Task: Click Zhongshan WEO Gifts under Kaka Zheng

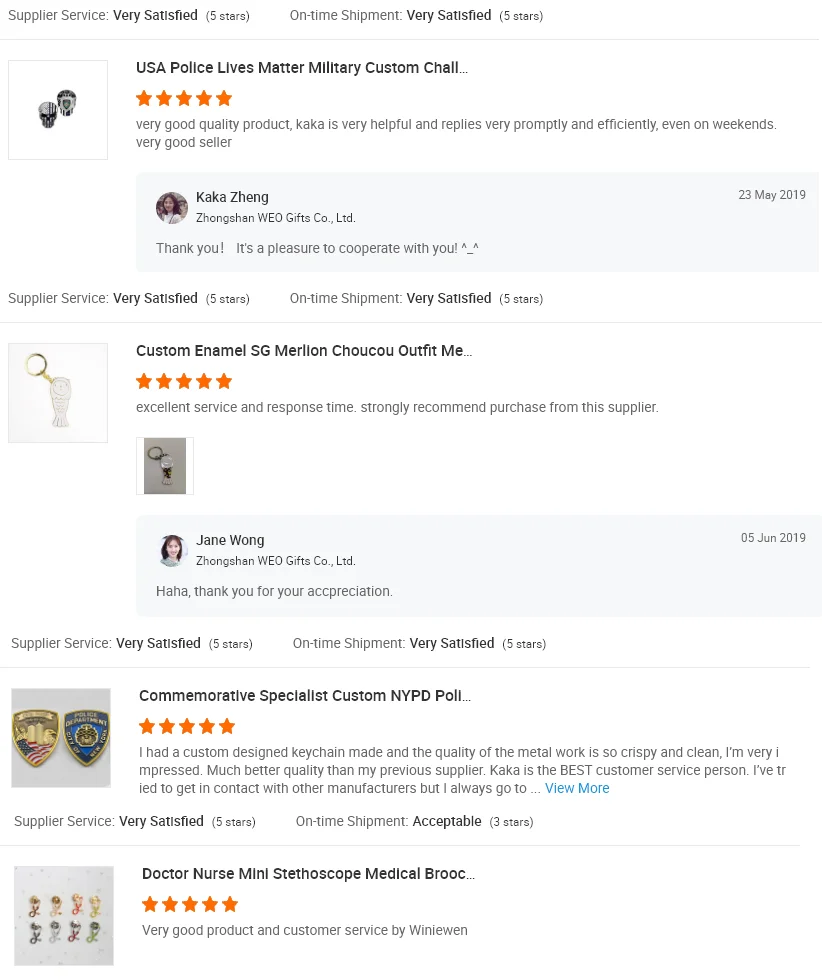Action: coord(275,218)
